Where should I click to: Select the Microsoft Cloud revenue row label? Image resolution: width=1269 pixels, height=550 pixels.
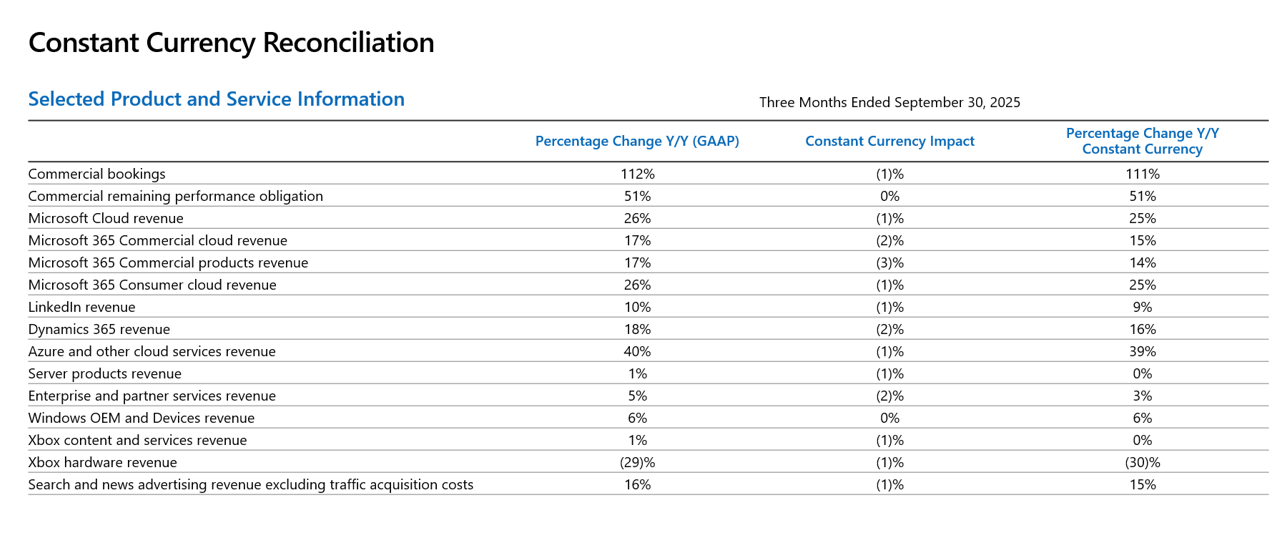point(106,218)
